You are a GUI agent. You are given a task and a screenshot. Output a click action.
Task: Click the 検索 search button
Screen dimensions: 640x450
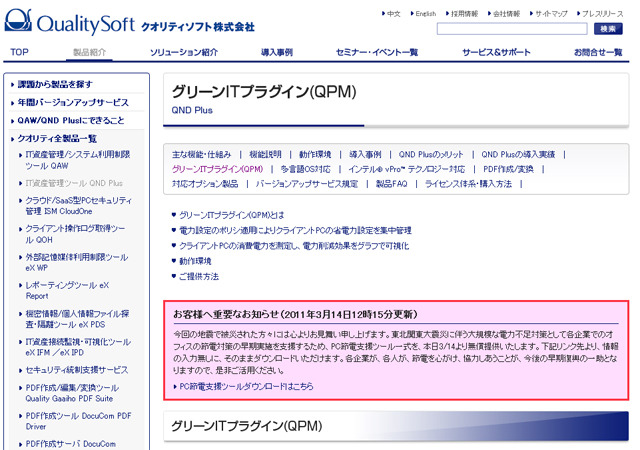(608, 29)
